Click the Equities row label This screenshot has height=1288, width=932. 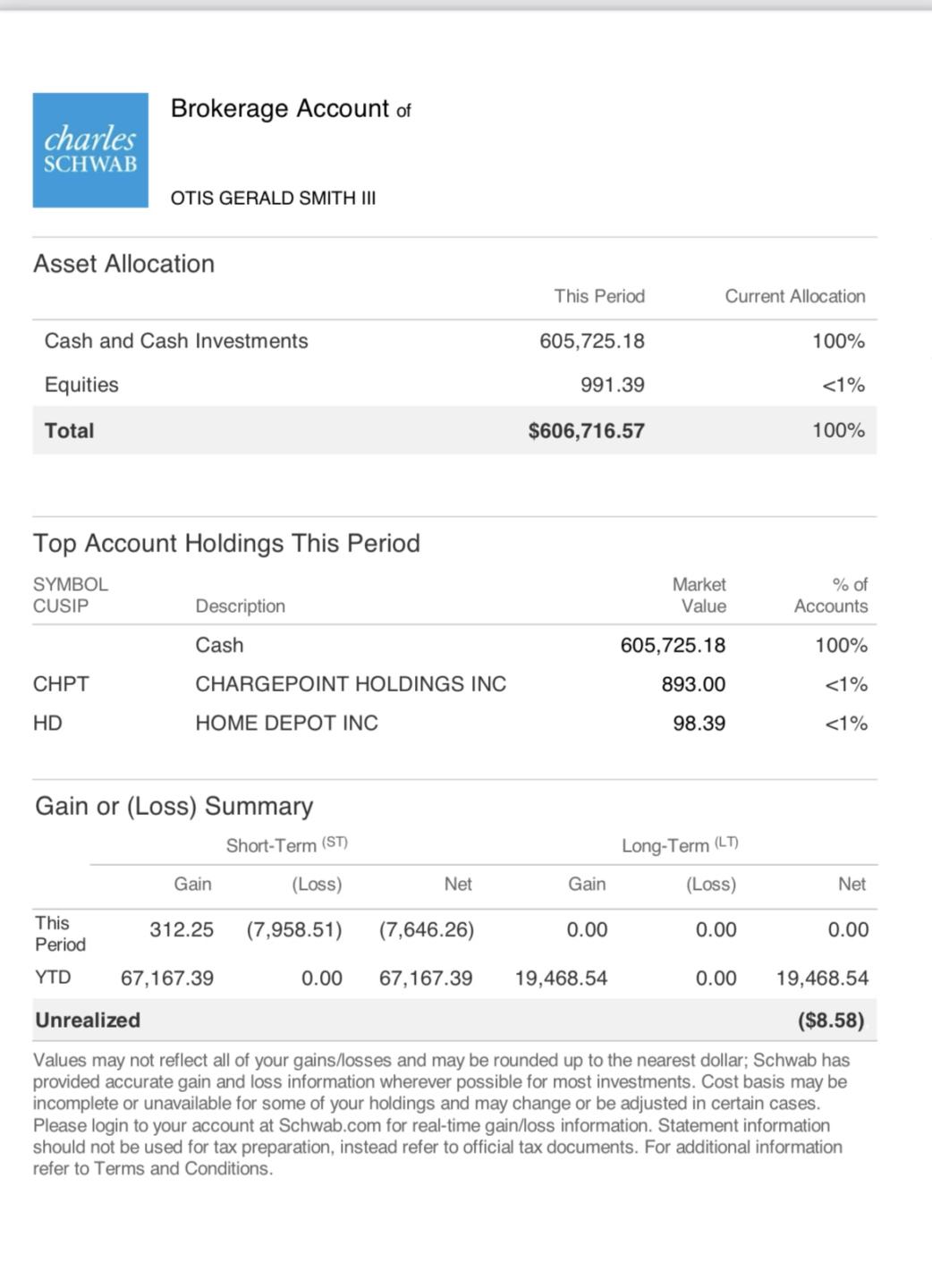pos(81,385)
